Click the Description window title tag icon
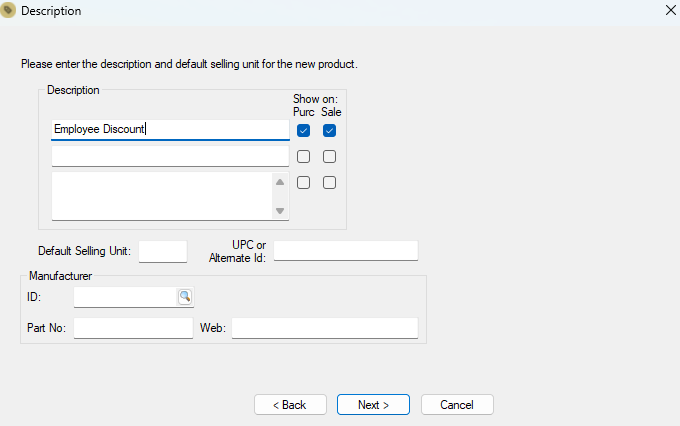 8,10
